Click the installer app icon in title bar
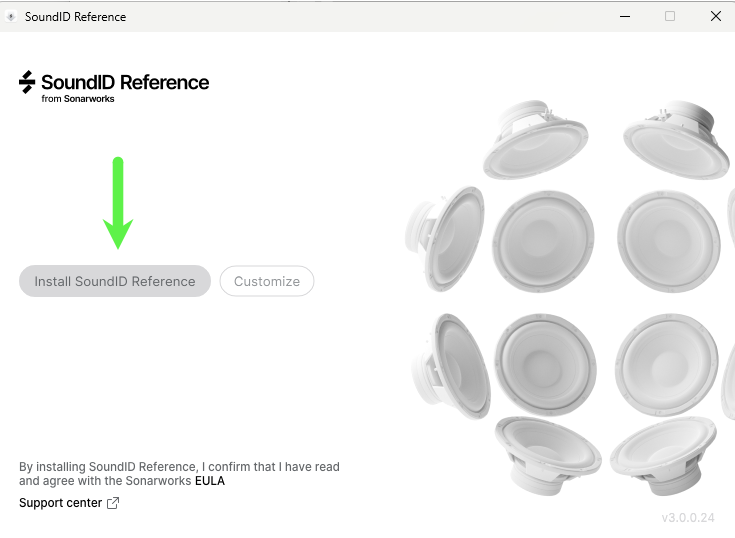 [x=11, y=16]
